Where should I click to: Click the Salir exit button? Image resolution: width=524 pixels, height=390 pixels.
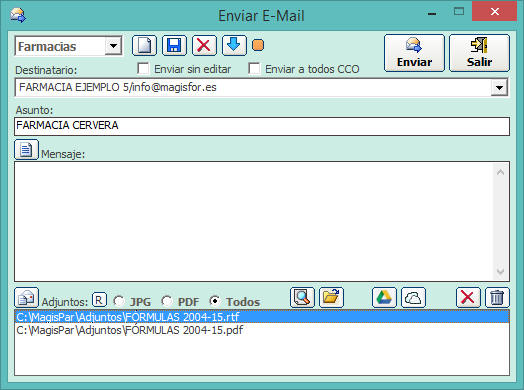479,53
